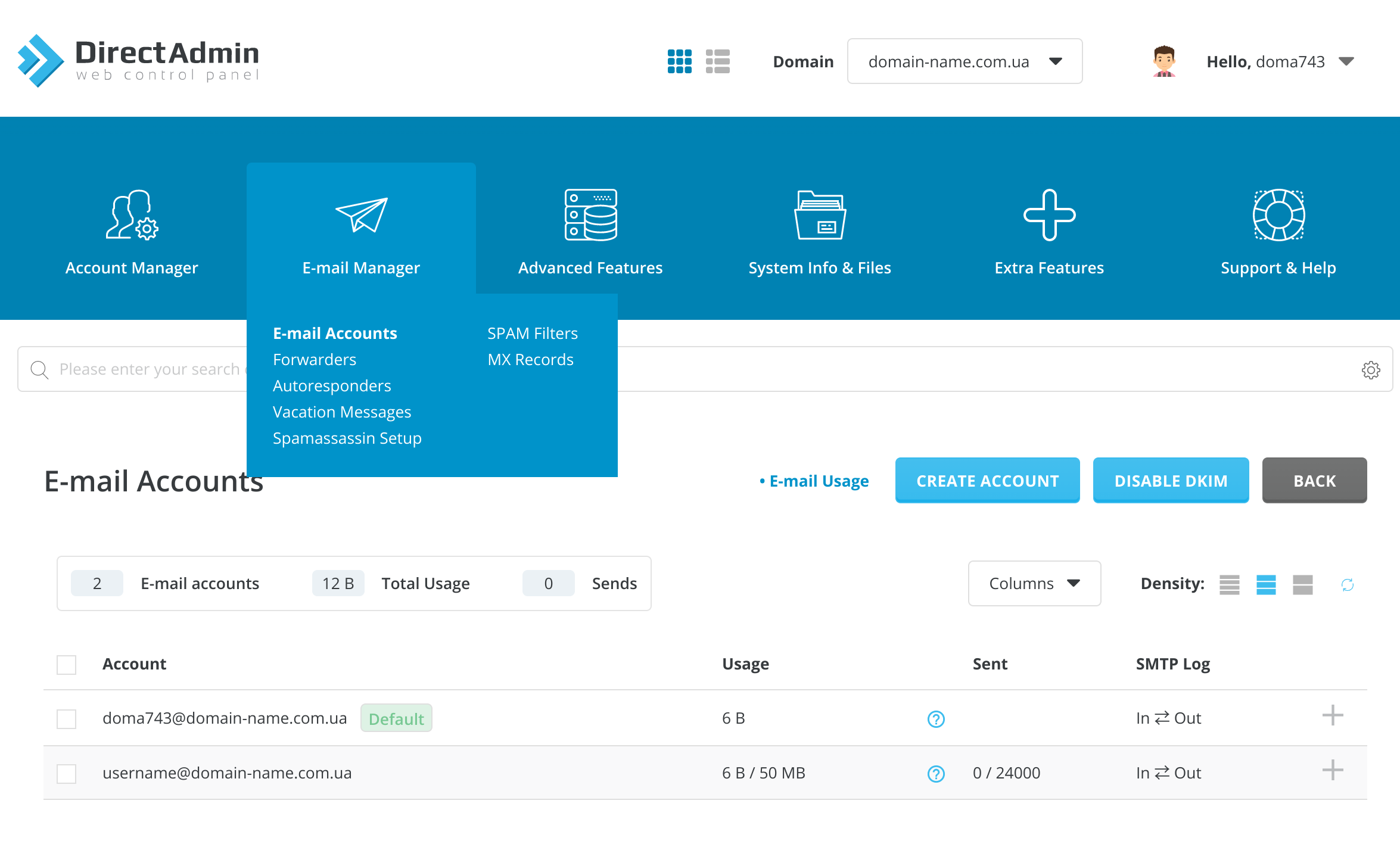Open the Columns dropdown
This screenshot has height=844, width=1400.
coord(1034,584)
